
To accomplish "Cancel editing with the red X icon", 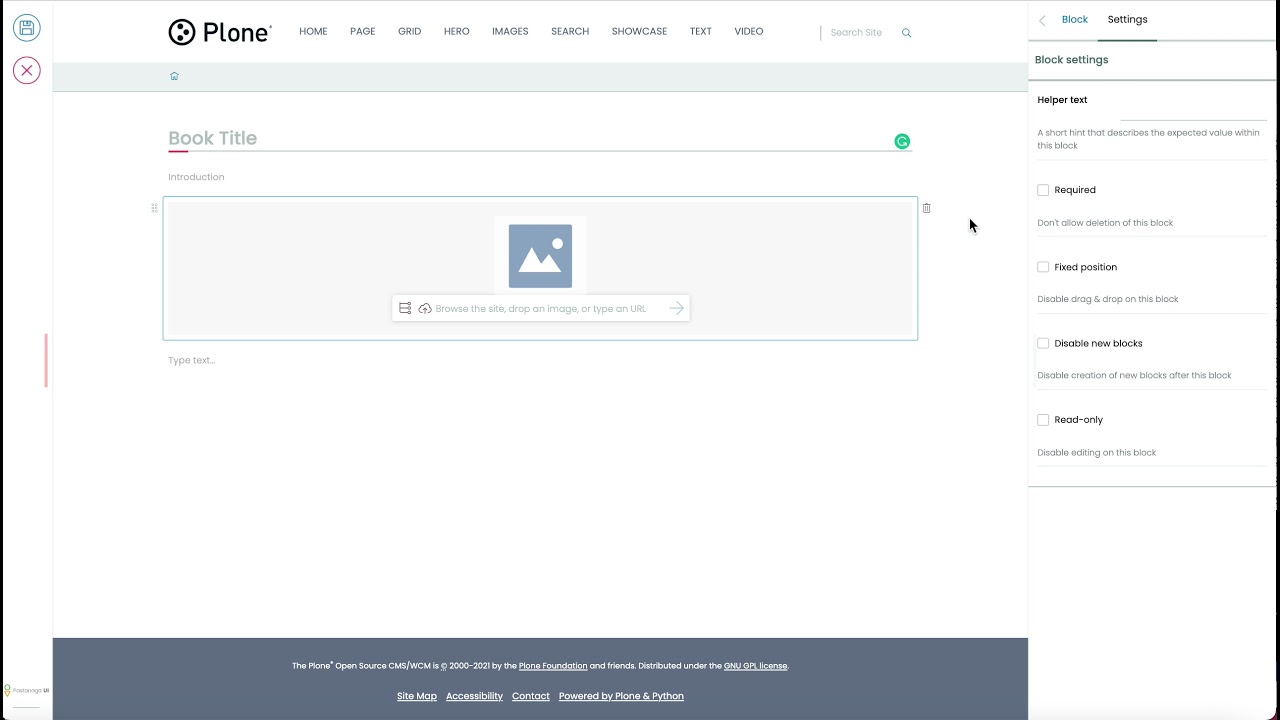I will coord(27,70).
